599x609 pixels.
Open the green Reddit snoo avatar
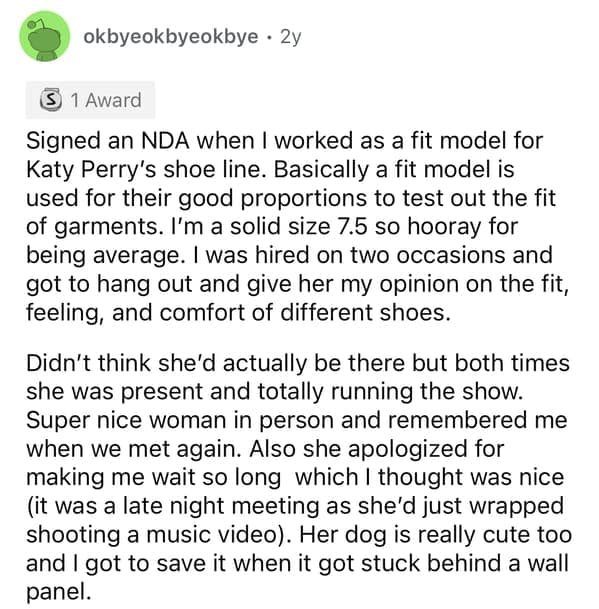pyautogui.click(x=45, y=36)
